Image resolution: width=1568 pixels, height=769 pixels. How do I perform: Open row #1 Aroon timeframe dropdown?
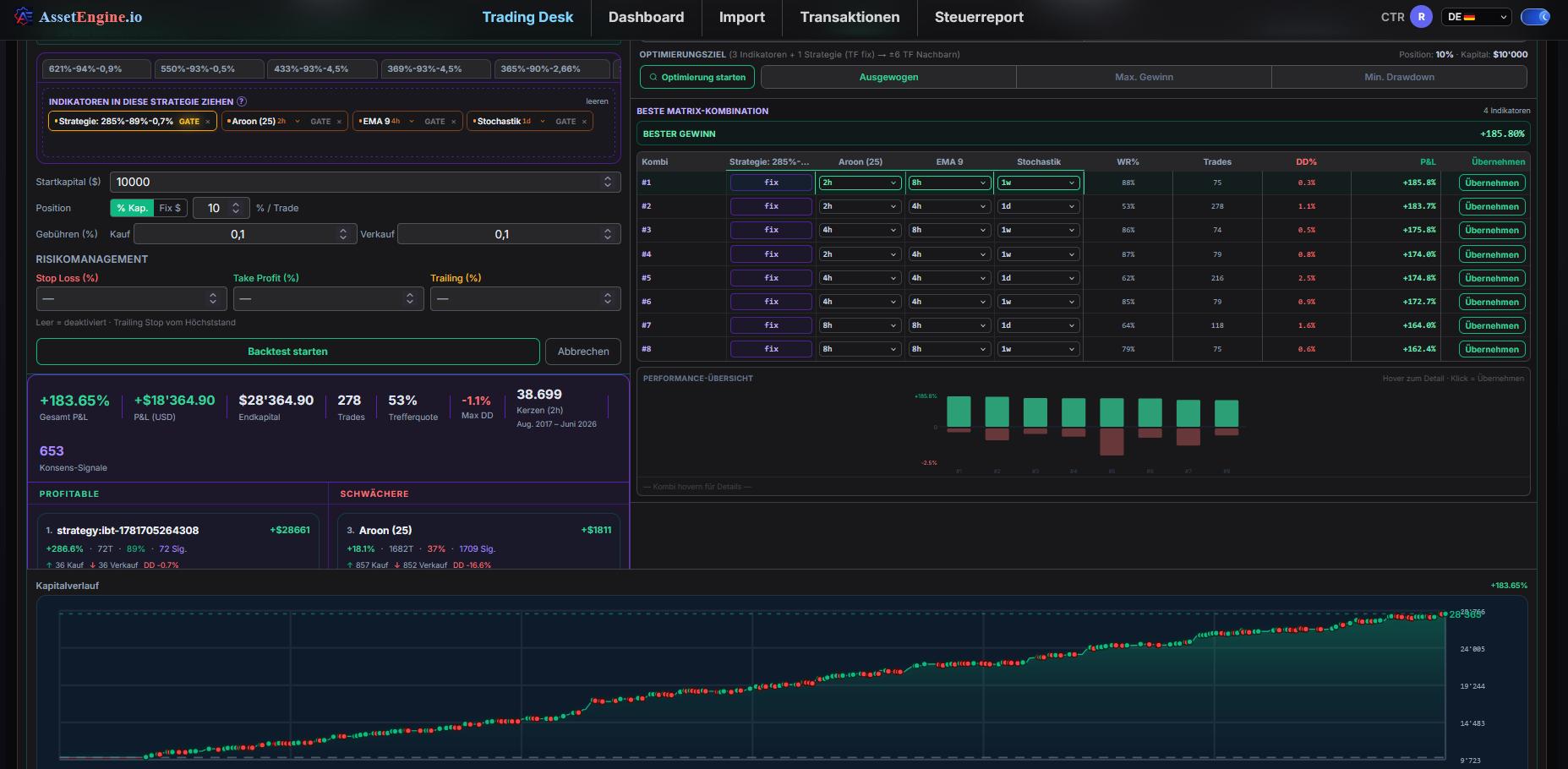(x=860, y=183)
